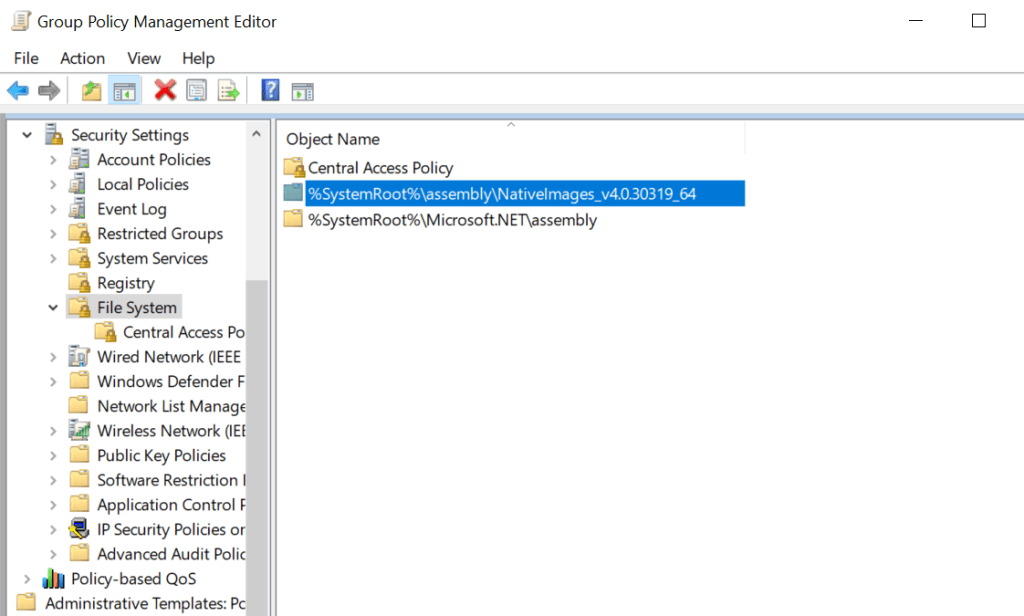This screenshot has height=616, width=1024.
Task: Toggle the Show/Hide Action Pane button
Action: click(303, 91)
